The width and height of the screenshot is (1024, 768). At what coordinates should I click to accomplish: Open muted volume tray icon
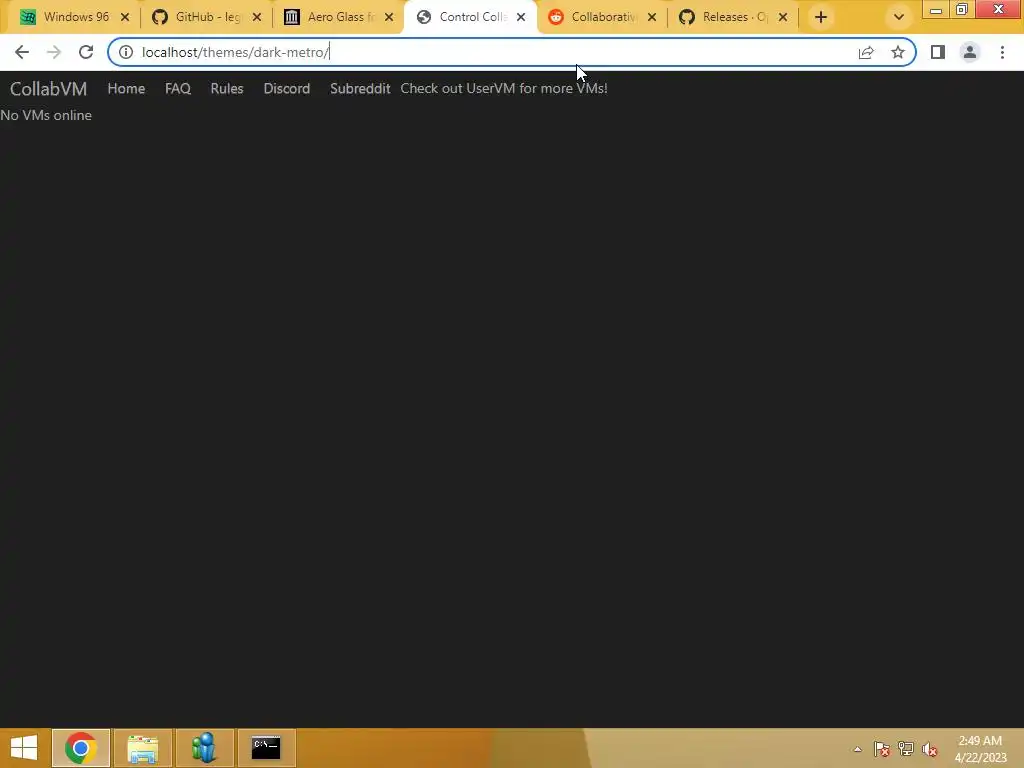(x=930, y=749)
